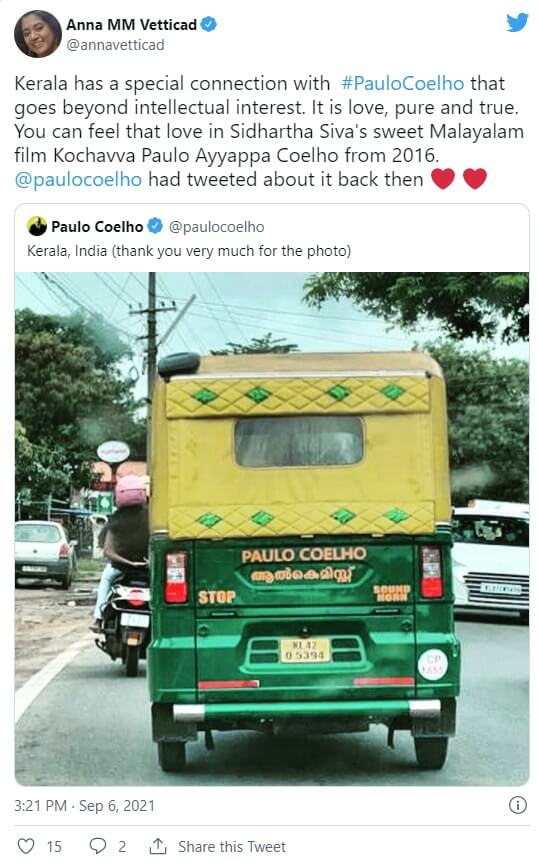Open tweet info circle icon
Image resolution: width=540 pixels, height=861 pixels.
517,805
